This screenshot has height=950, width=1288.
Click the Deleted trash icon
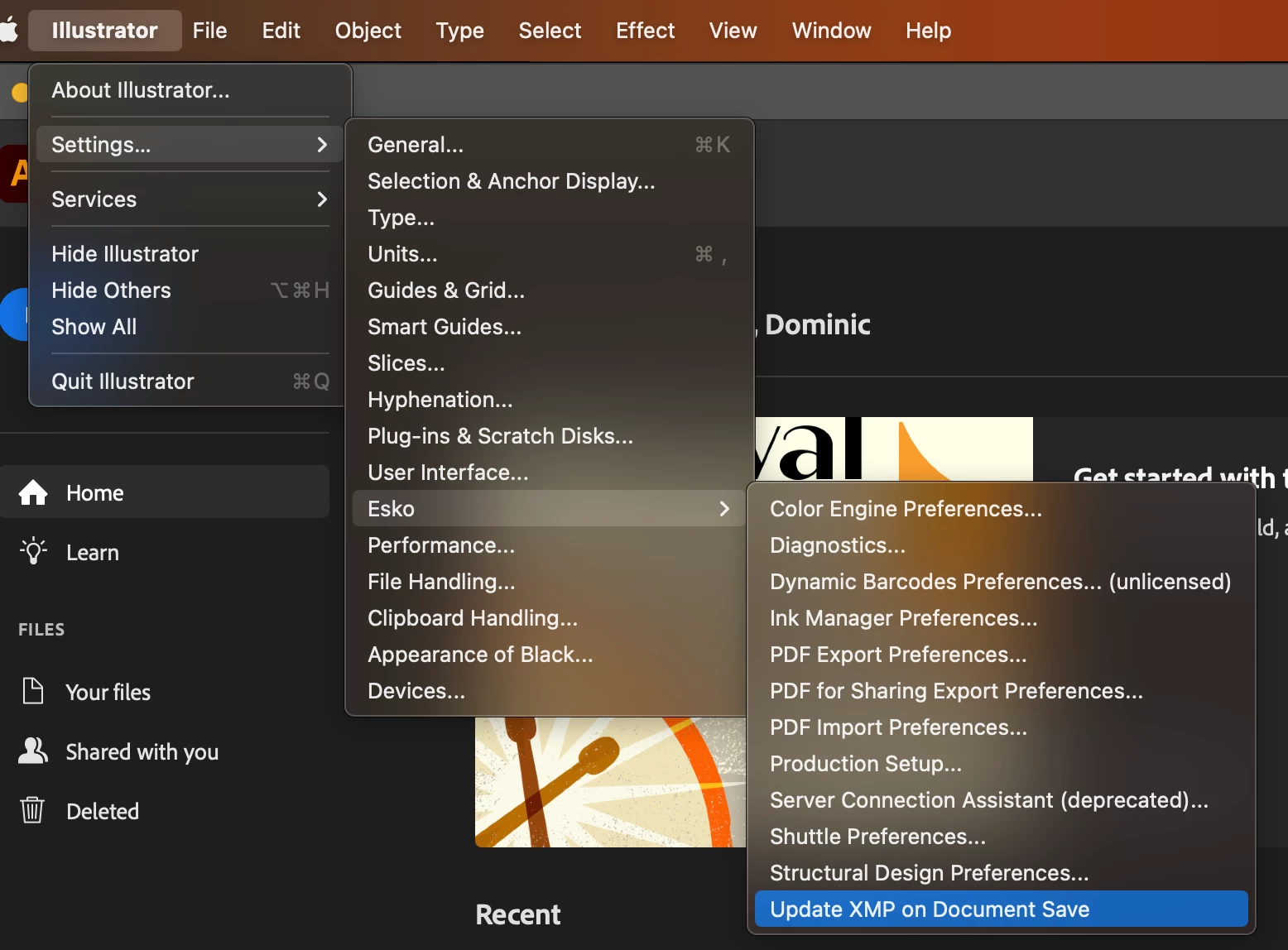[x=32, y=809]
